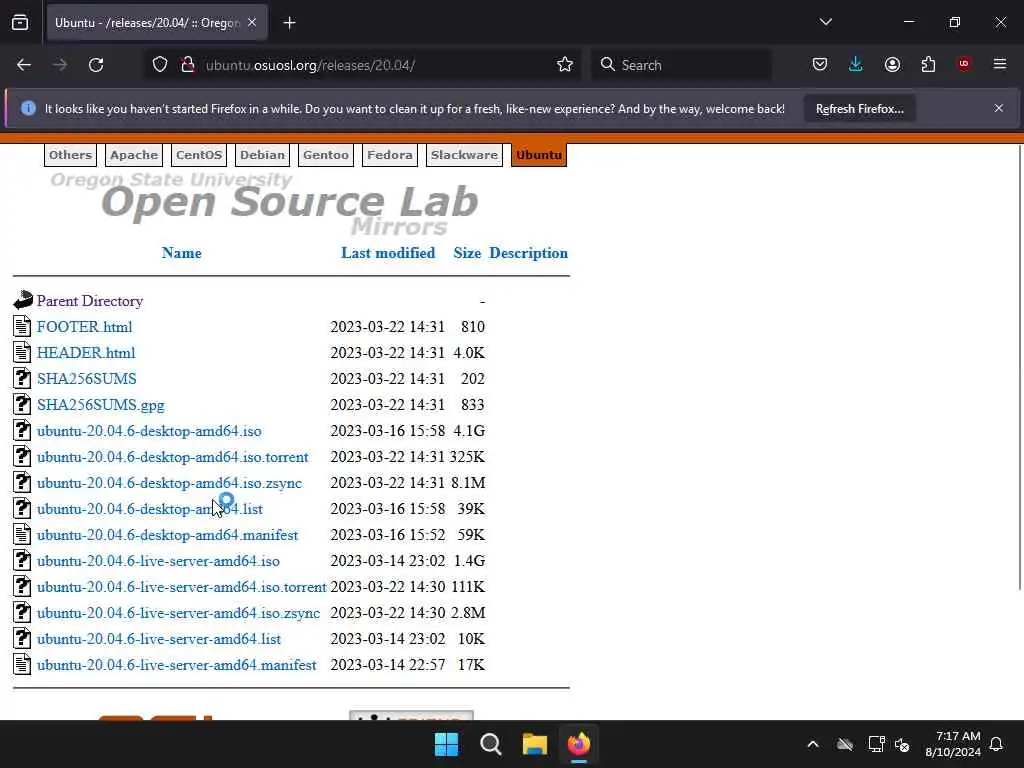
Task: Open FOOTER.html file link
Action: pos(84,327)
